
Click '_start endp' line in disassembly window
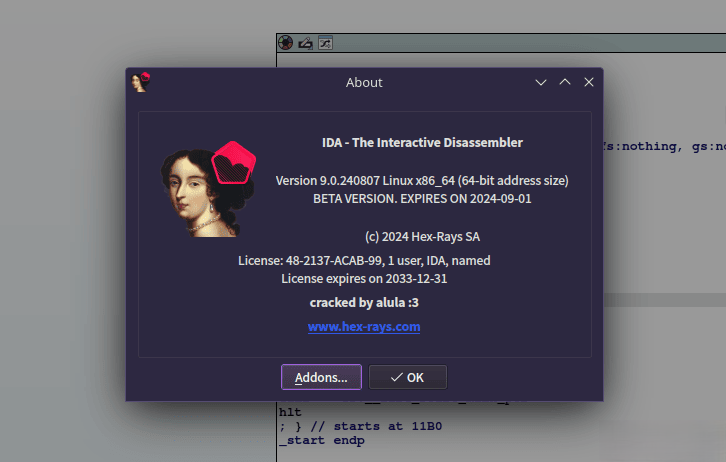click(322, 440)
